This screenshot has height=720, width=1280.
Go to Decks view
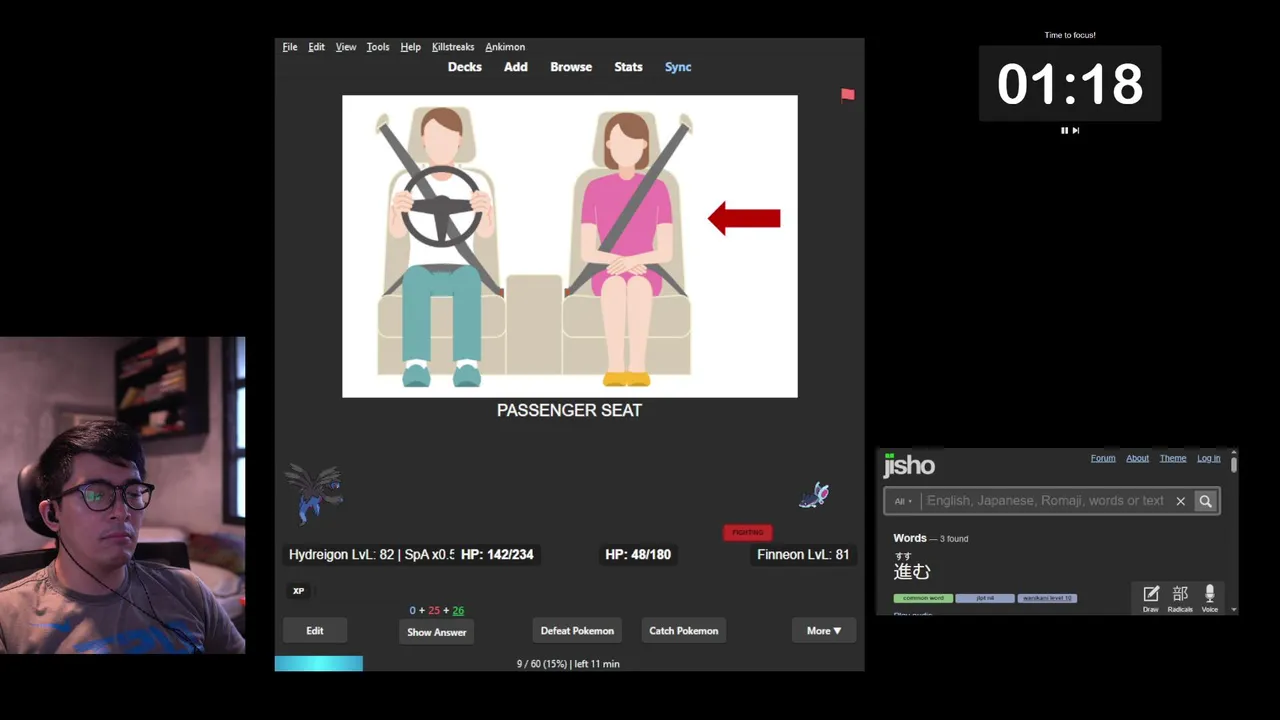point(465,67)
